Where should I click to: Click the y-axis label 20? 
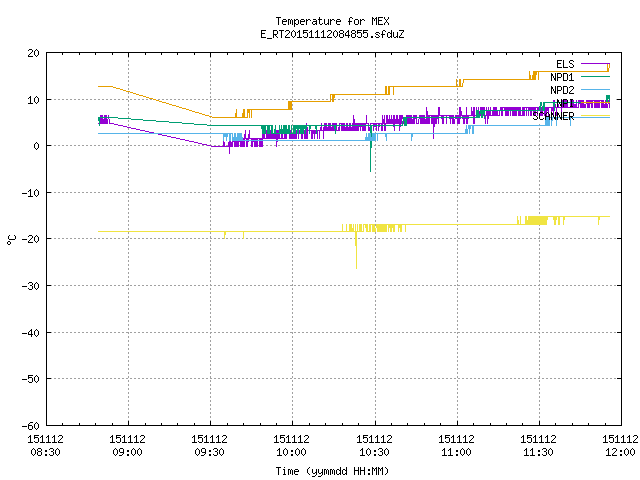tap(33, 53)
